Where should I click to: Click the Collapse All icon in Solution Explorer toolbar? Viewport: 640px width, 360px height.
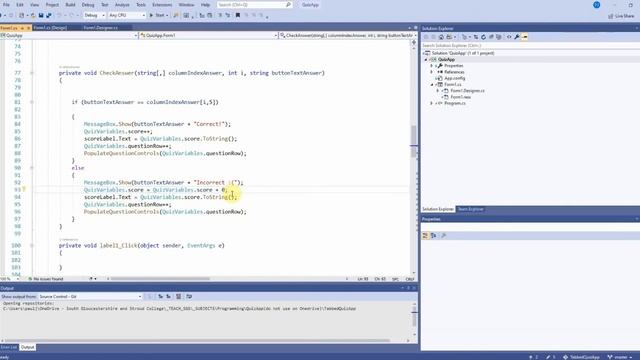click(x=491, y=37)
